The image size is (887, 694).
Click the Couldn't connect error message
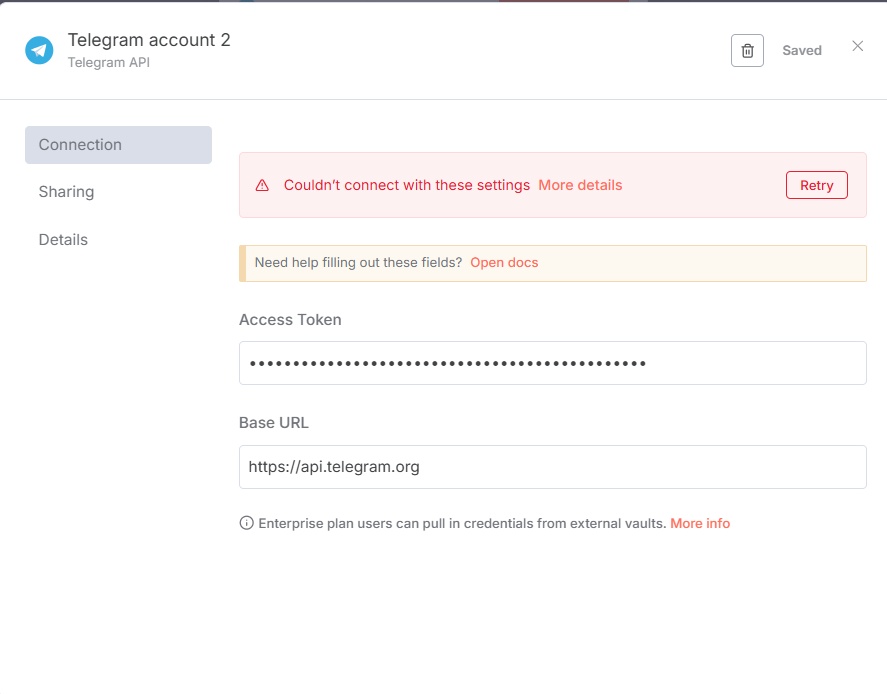click(x=407, y=185)
